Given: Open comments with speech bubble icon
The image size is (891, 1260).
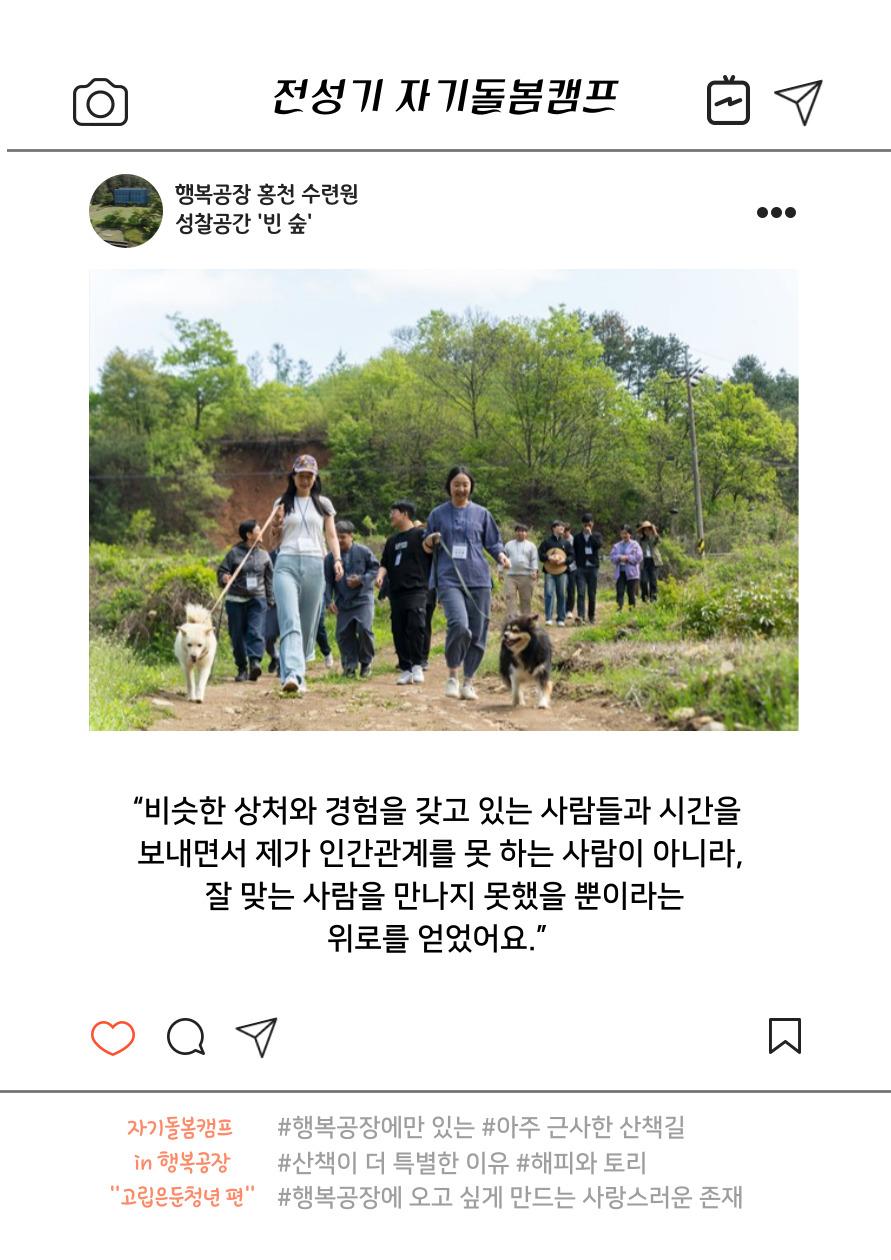Looking at the screenshot, I should (186, 1037).
